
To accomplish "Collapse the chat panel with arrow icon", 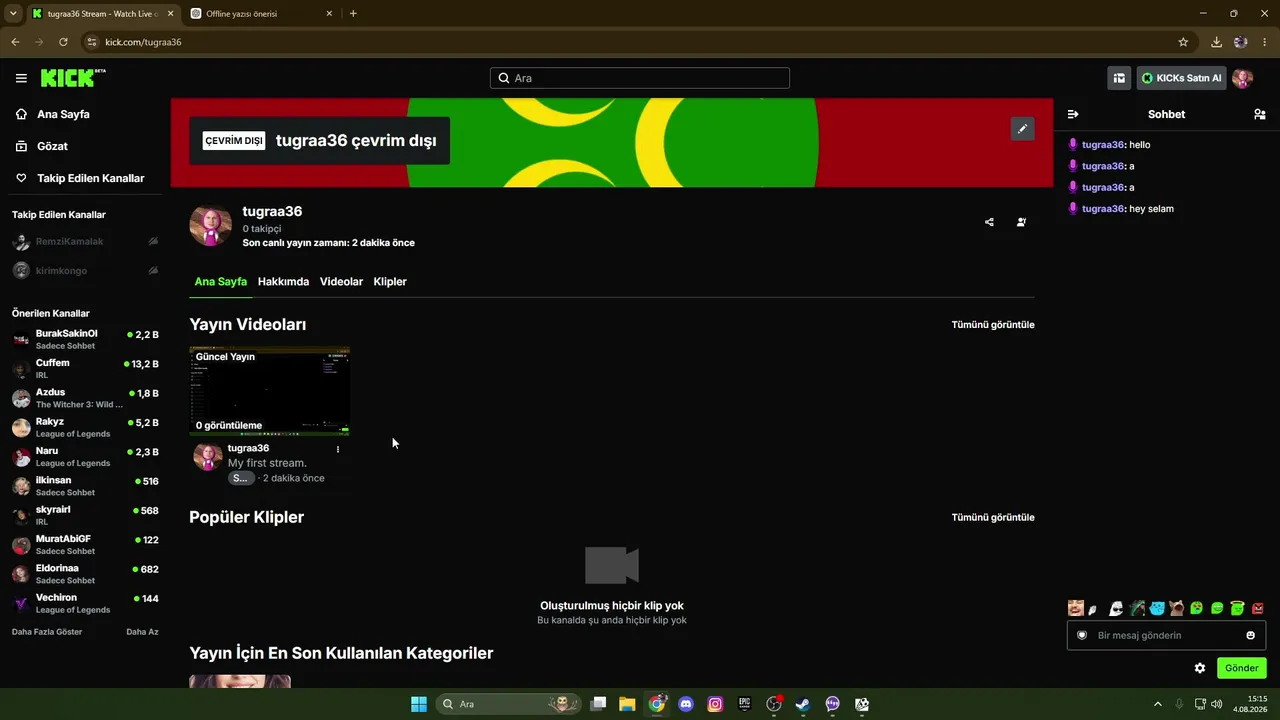I will pos(1073,114).
